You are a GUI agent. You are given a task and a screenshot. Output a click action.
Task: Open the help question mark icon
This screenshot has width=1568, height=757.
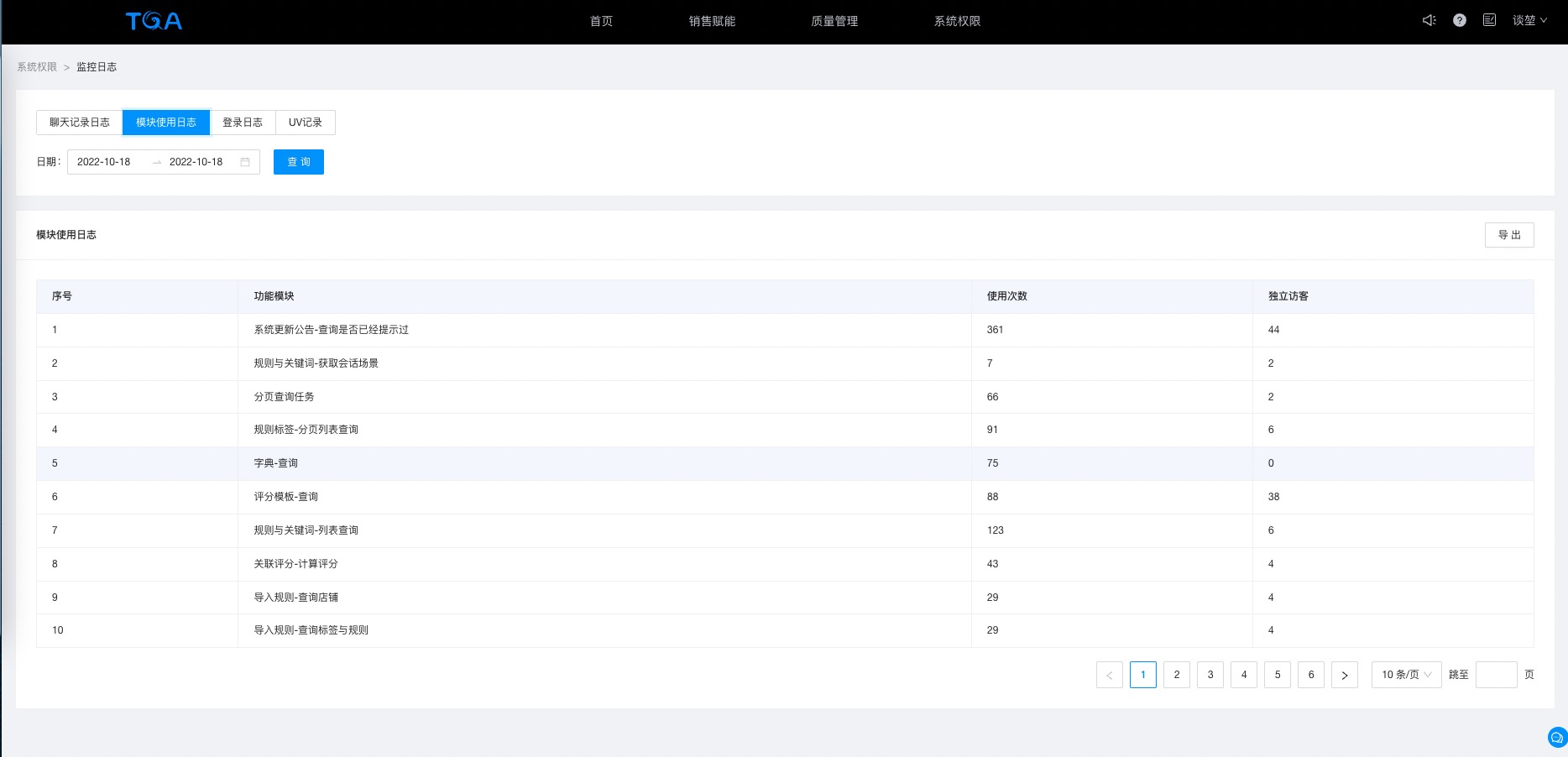[1460, 20]
